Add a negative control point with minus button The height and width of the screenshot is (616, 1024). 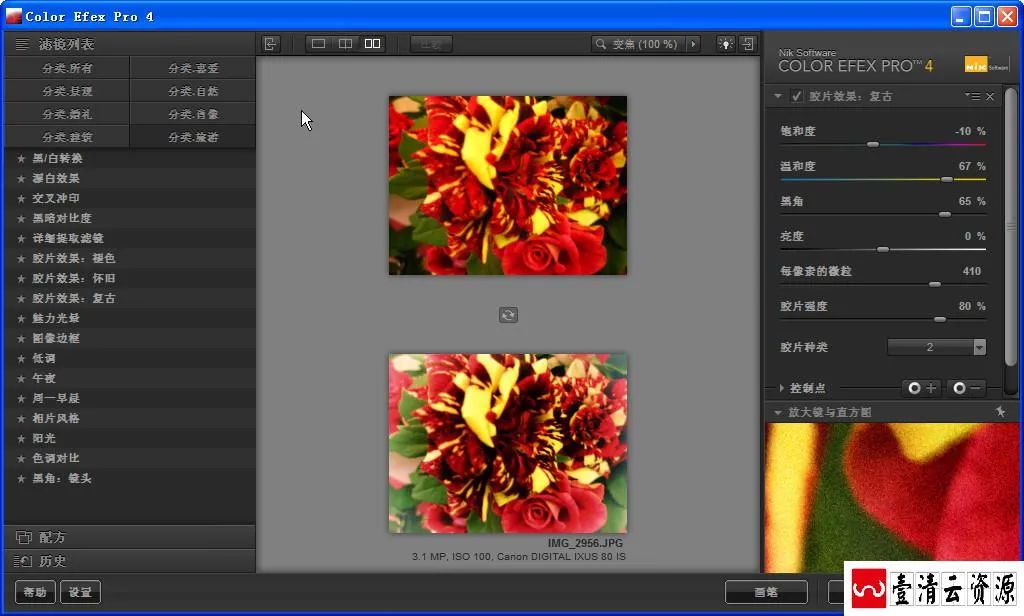pyautogui.click(x=967, y=388)
